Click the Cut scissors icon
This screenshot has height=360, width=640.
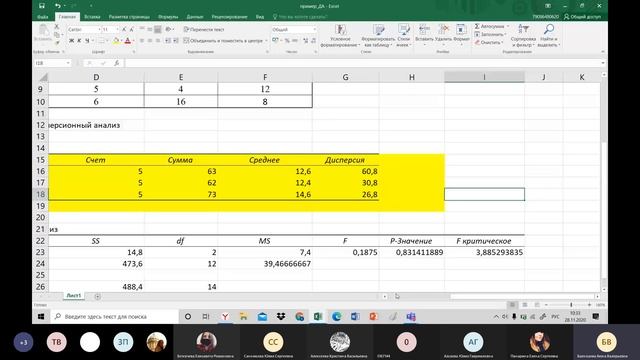[x=57, y=27]
